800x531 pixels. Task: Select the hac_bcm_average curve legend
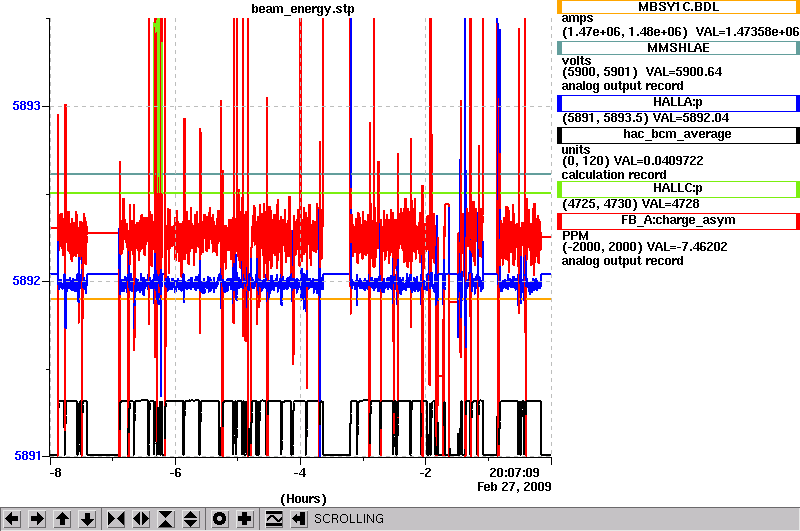click(678, 135)
